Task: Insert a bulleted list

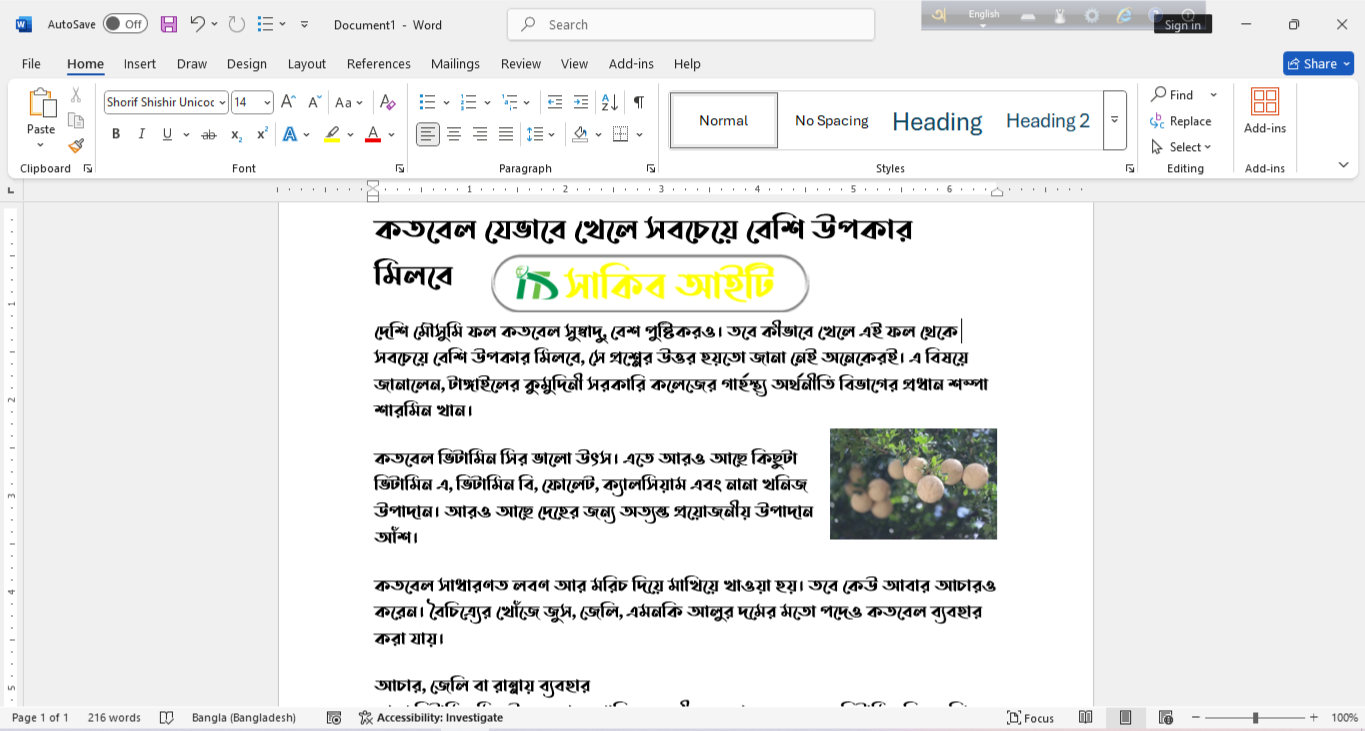Action: [427, 102]
